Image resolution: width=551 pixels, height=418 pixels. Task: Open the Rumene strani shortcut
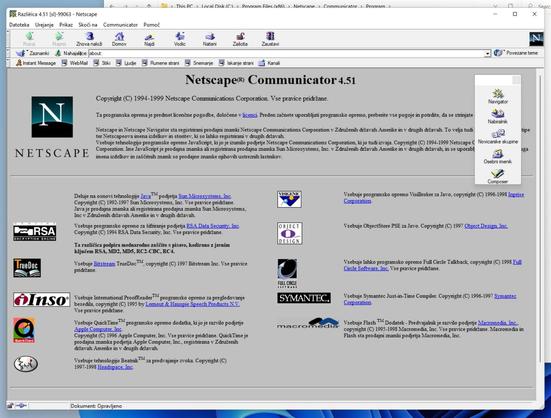click(x=161, y=63)
